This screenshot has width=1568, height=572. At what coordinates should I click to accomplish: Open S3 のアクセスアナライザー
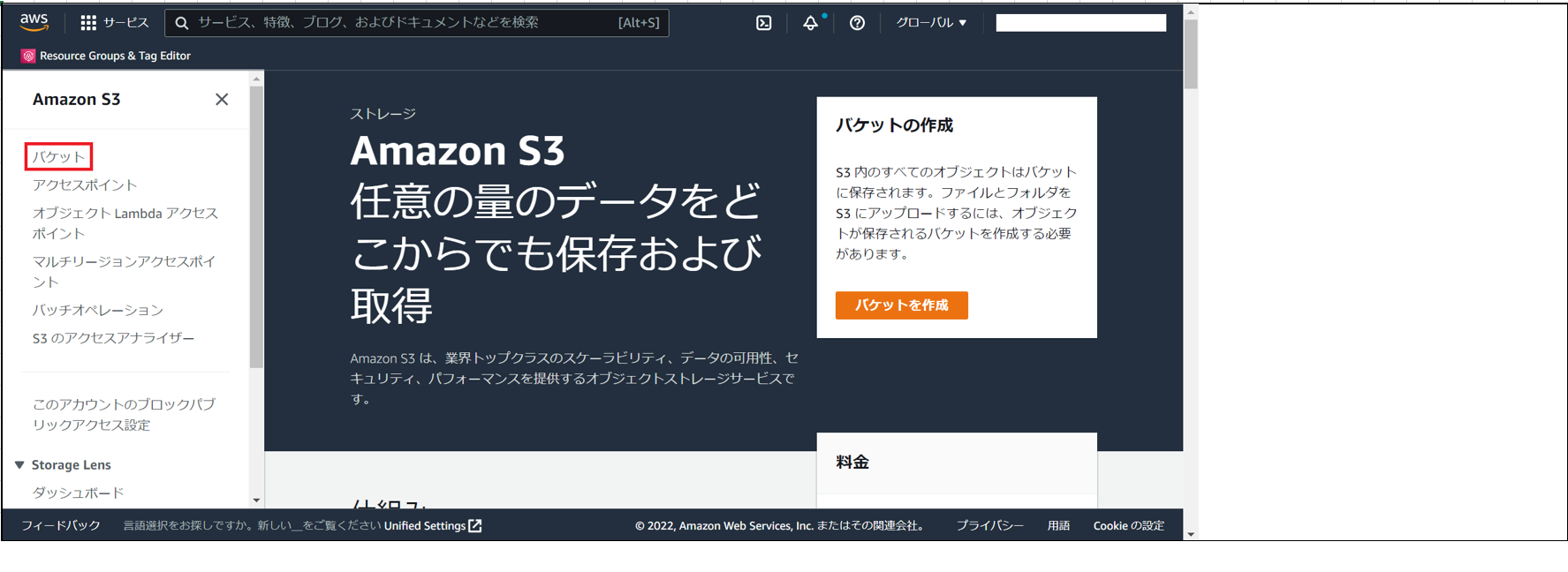pos(113,338)
